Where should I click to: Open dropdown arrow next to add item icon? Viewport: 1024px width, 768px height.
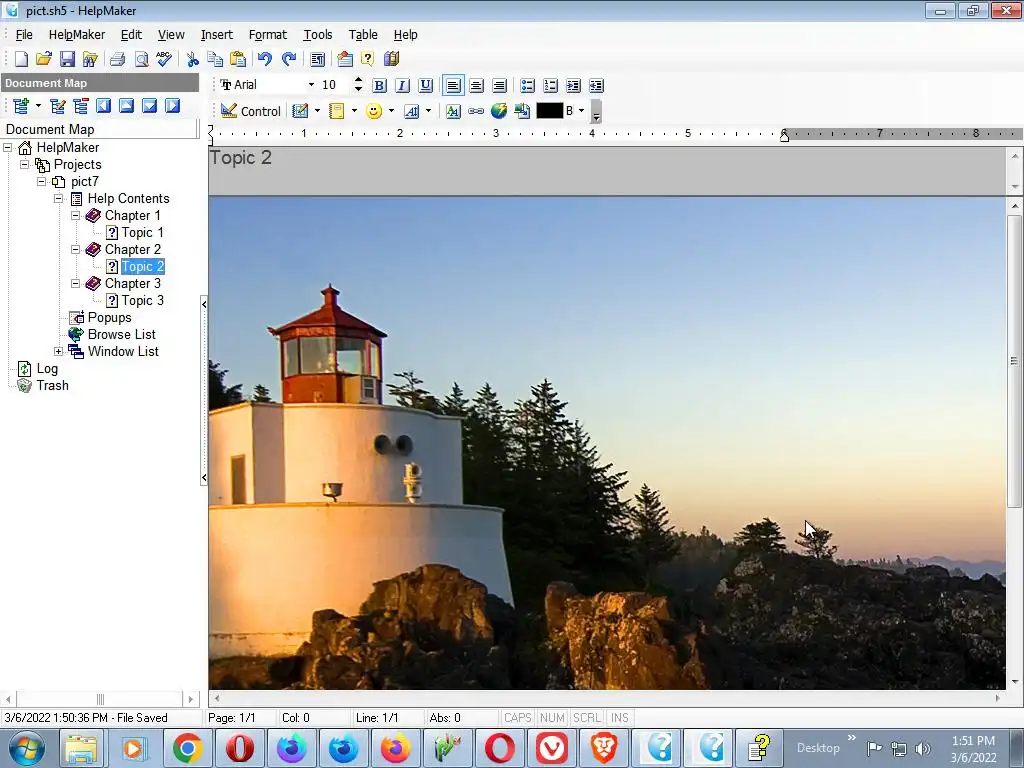point(38,106)
